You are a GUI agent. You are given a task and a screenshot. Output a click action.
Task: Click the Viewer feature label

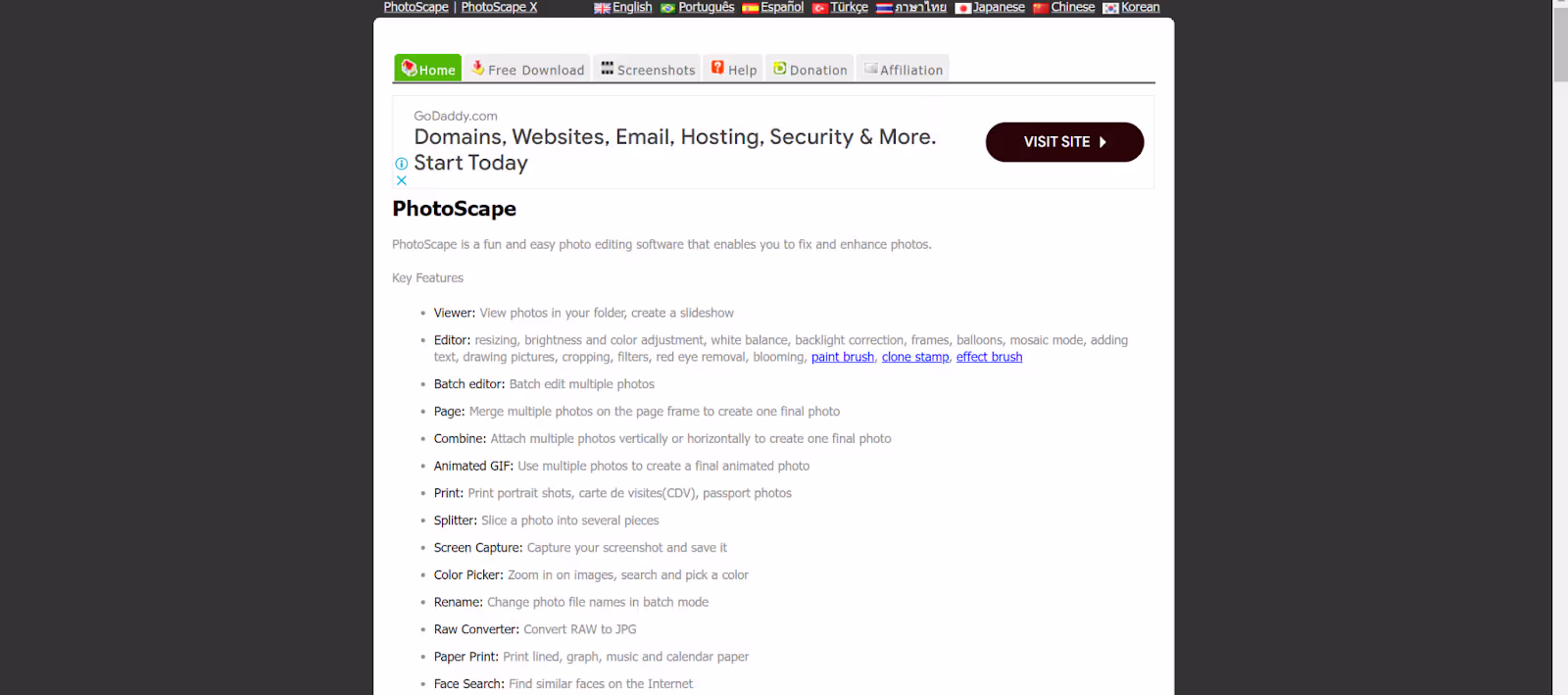coord(455,314)
